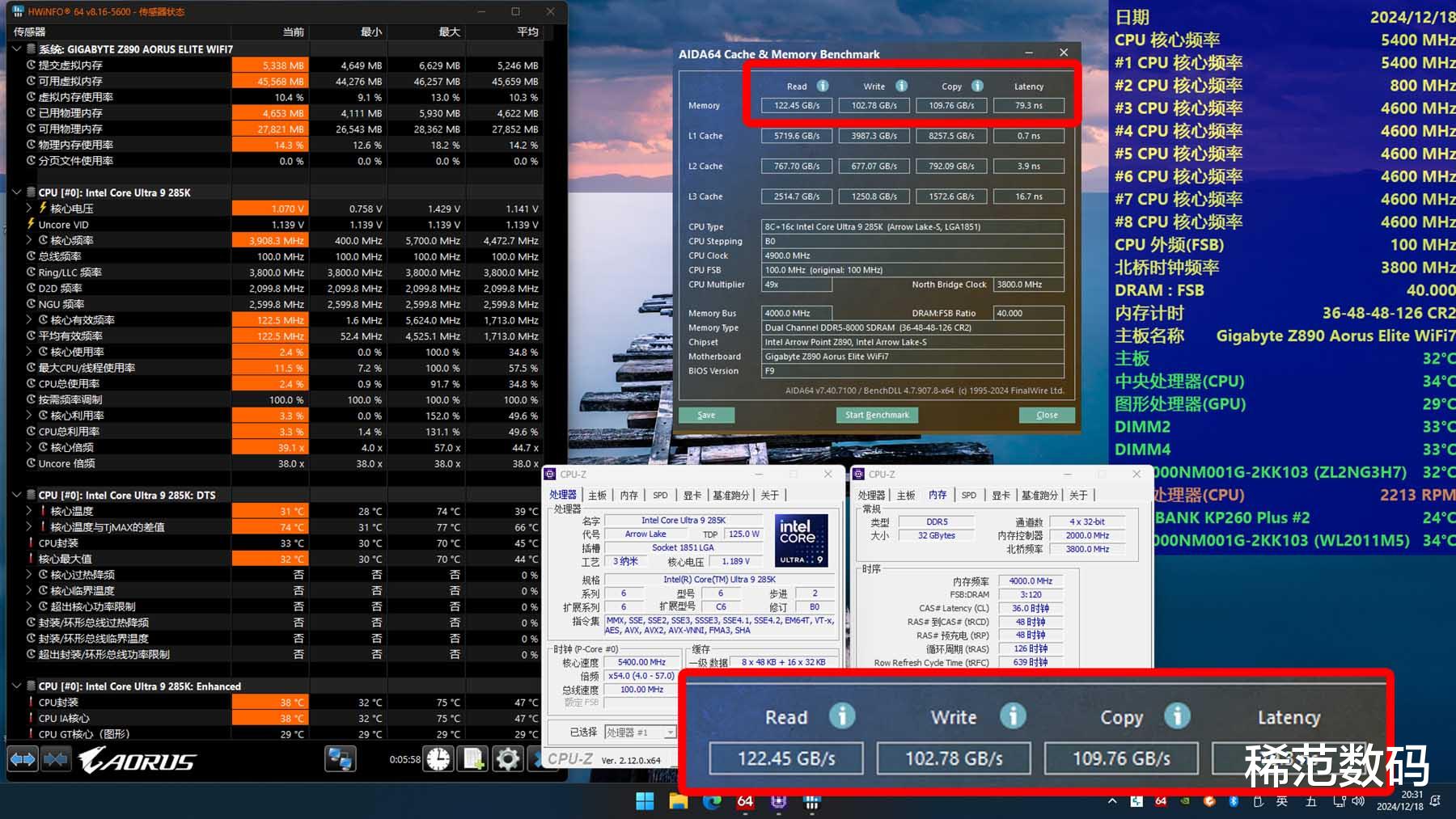This screenshot has height=819, width=1456.
Task: Click the Close button in AIDA64 benchmark
Action: point(1047,415)
